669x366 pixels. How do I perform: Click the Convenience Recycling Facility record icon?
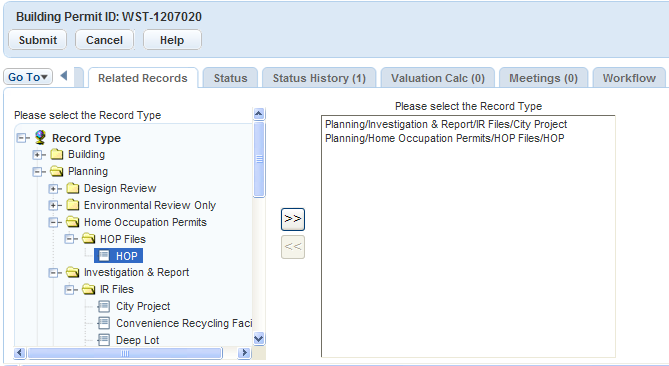[x=104, y=323]
